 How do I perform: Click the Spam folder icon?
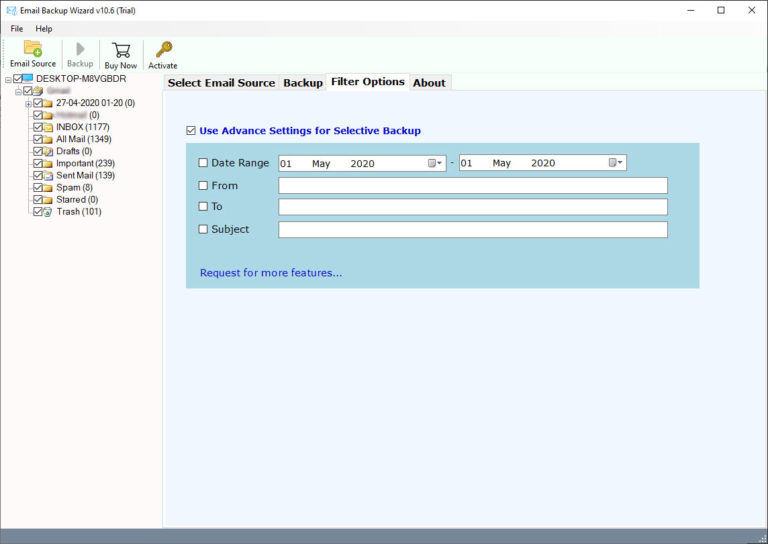click(x=48, y=188)
